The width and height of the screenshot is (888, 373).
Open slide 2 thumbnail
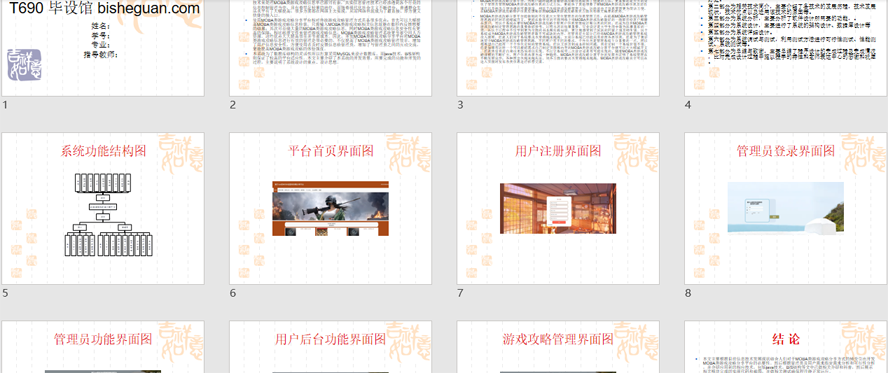click(330, 48)
